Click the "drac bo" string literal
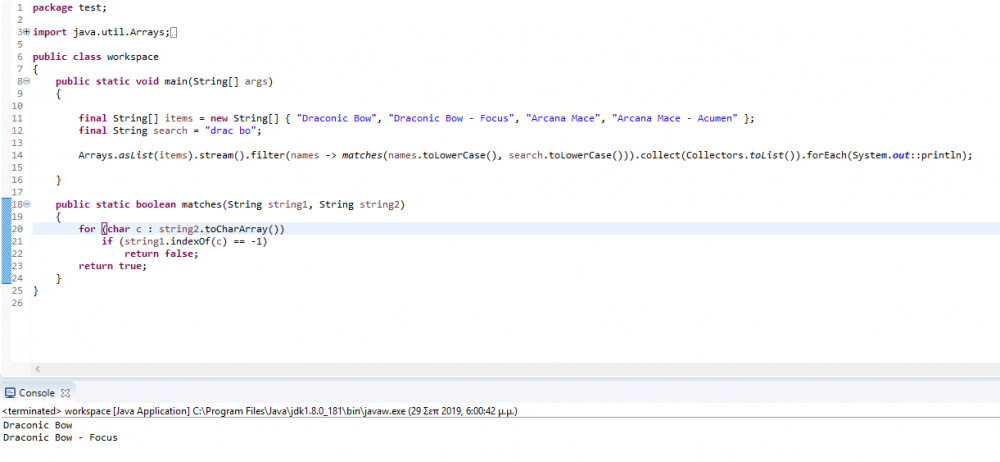 [232, 131]
